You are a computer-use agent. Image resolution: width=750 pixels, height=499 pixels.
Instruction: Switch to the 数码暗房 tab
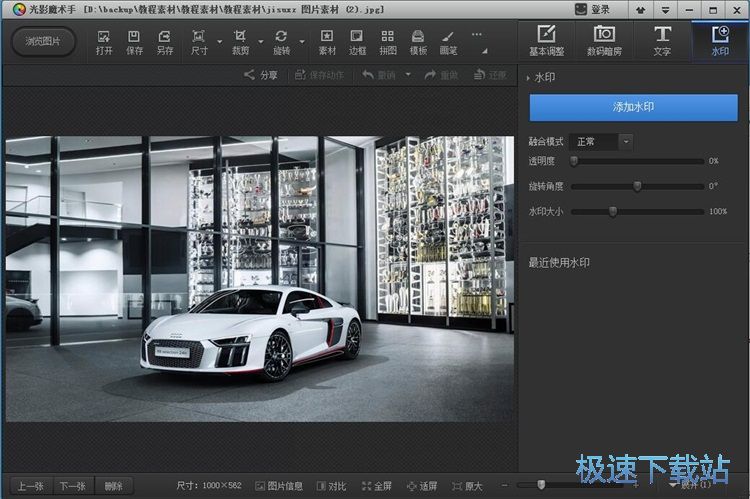(604, 41)
